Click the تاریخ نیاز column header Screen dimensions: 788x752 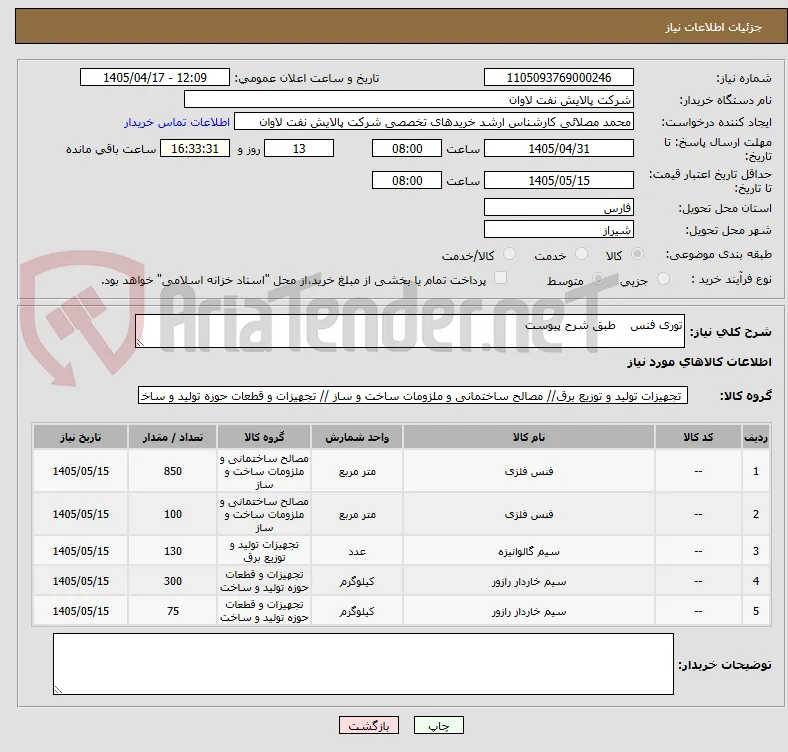(x=80, y=437)
